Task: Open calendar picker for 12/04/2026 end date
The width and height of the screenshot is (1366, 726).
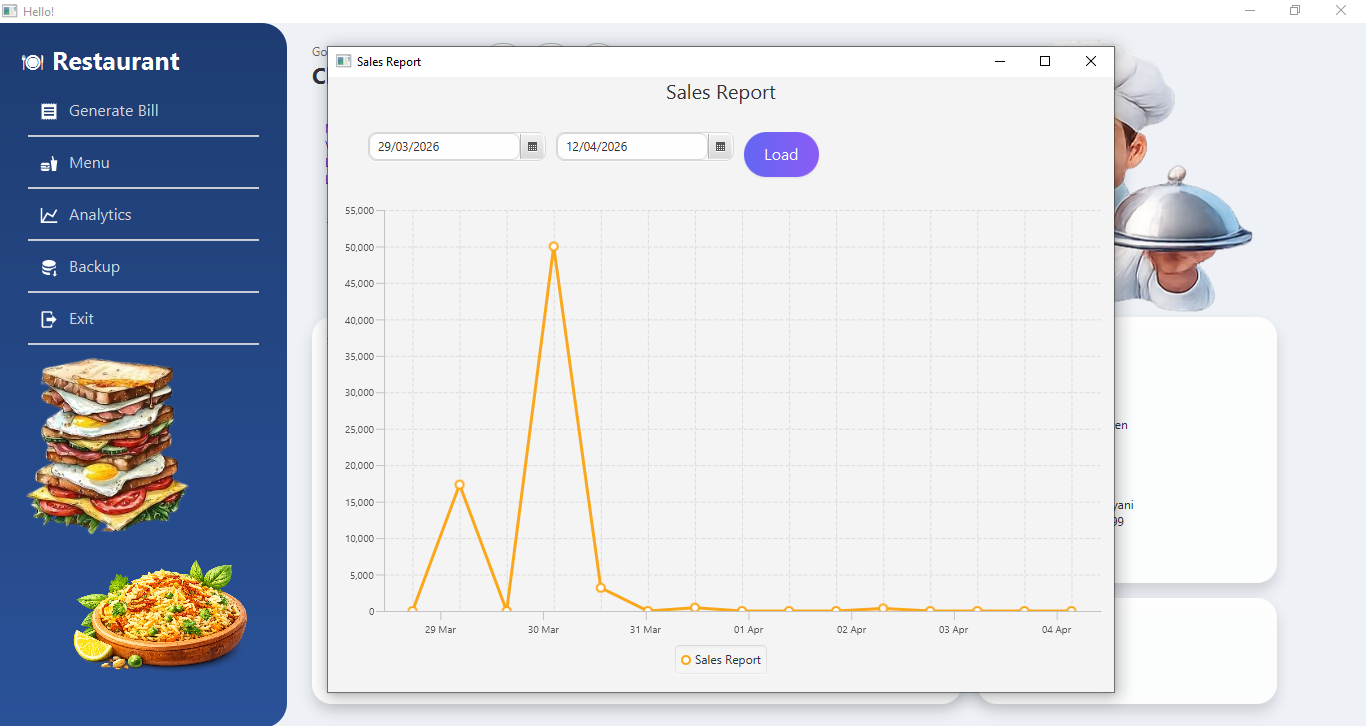Action: [x=720, y=147]
